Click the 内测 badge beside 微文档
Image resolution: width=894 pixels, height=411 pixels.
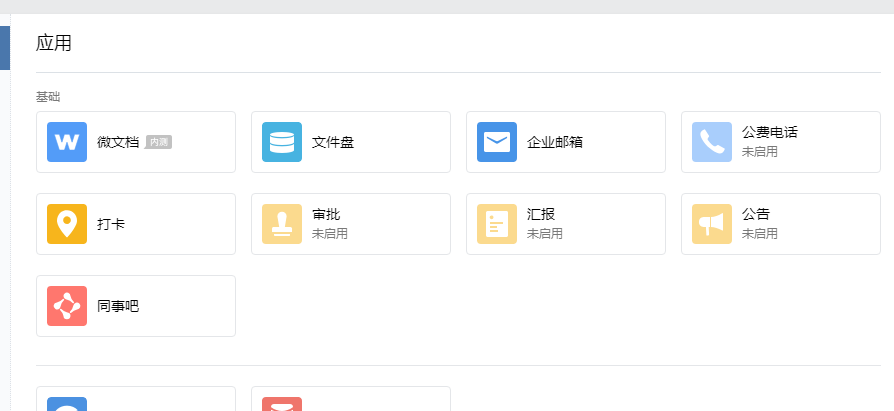click(159, 142)
